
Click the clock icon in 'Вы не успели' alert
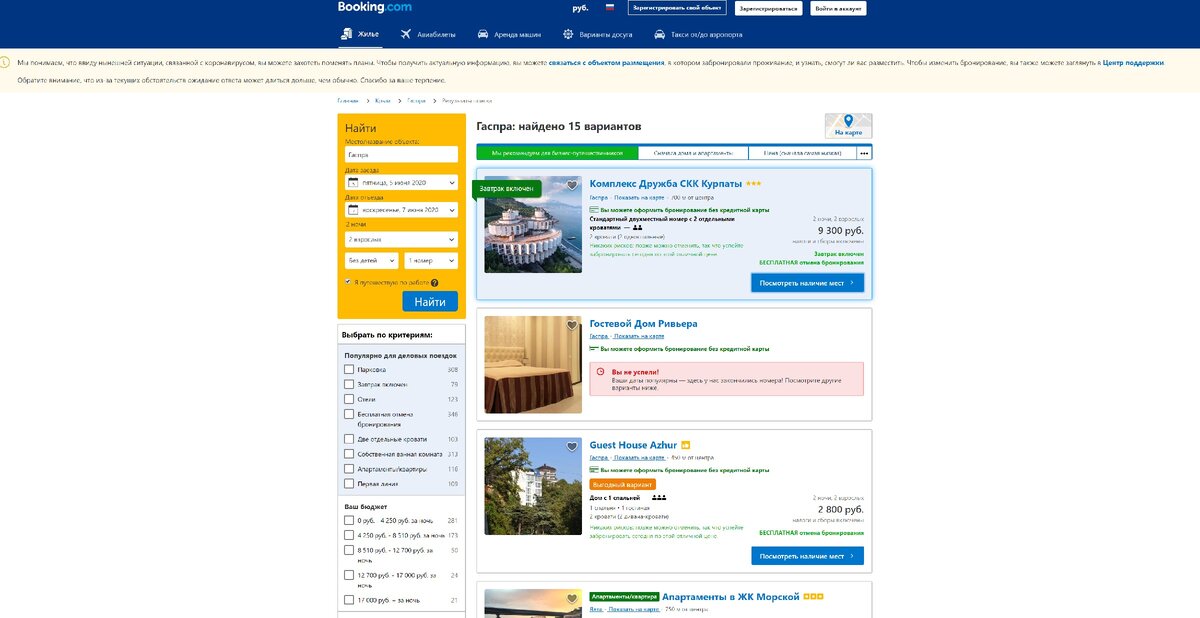[602, 372]
